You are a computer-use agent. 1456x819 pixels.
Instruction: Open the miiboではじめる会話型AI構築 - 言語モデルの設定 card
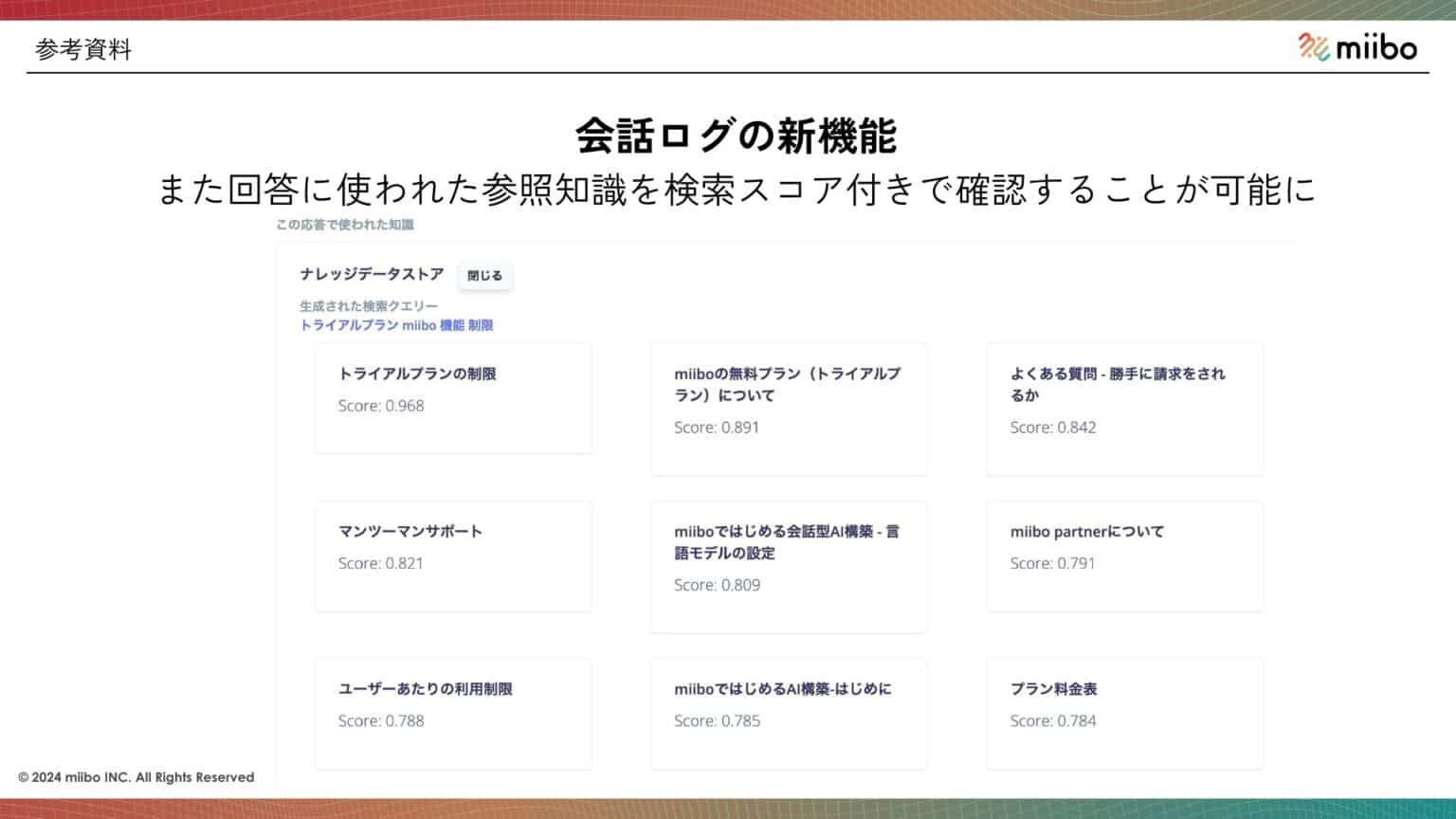(x=789, y=567)
